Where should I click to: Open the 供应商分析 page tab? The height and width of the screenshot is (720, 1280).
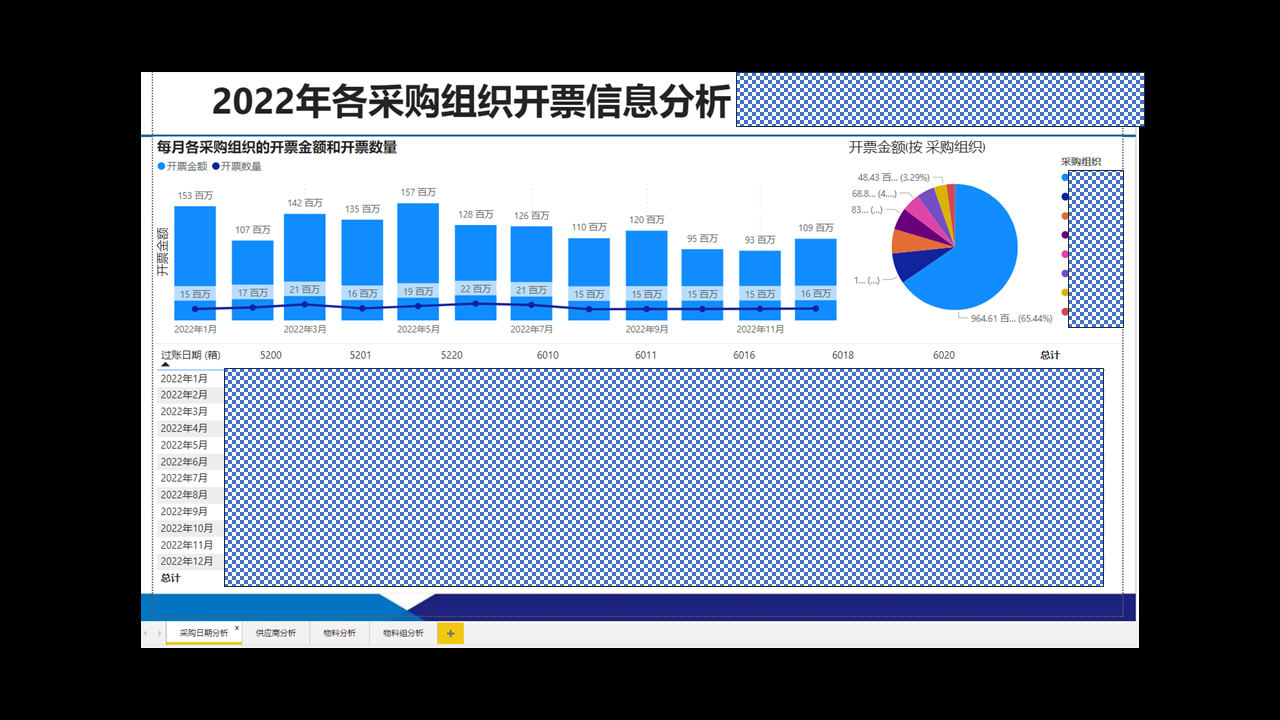[x=275, y=633]
